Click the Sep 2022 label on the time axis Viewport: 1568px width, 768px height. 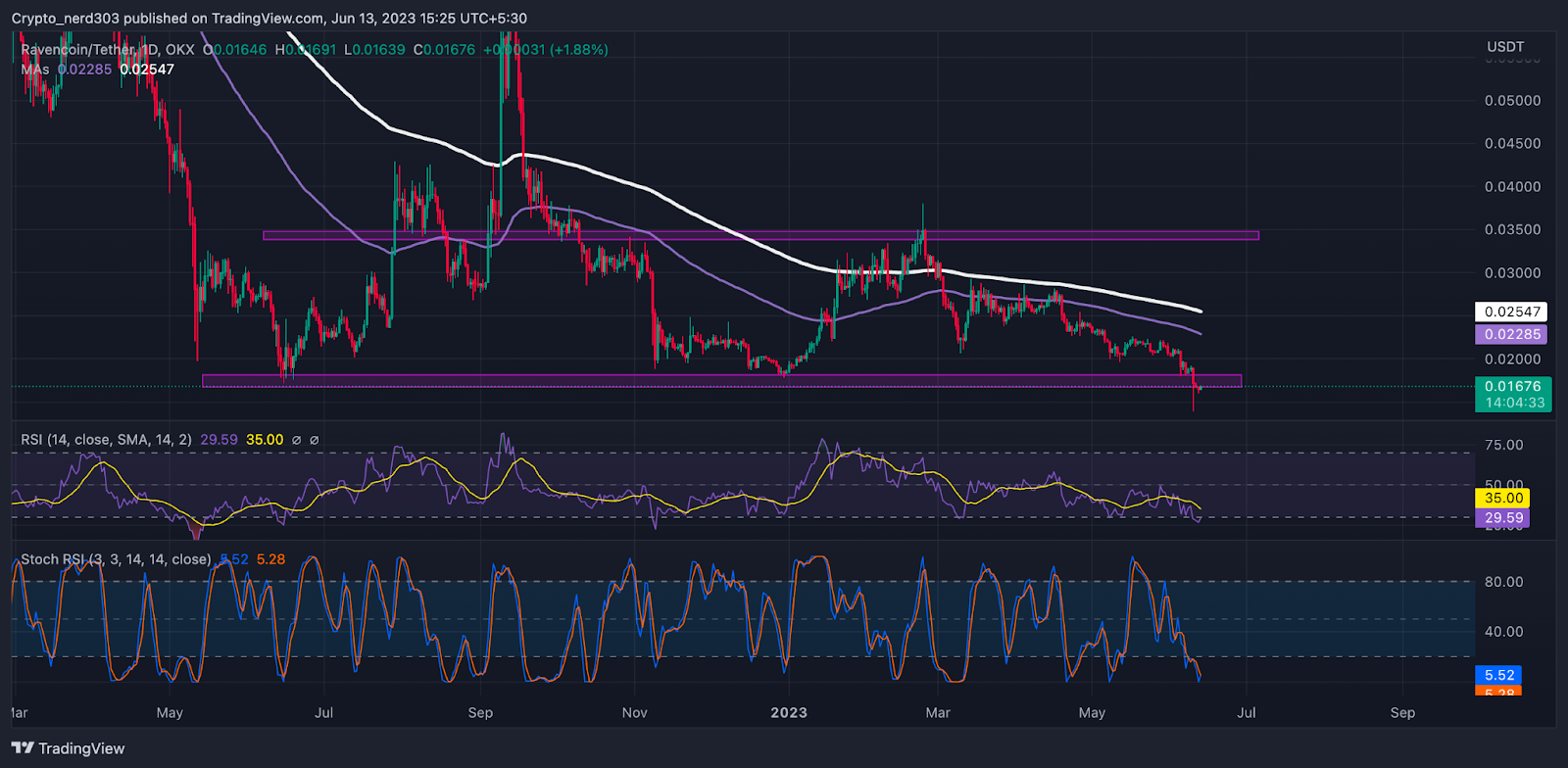480,712
